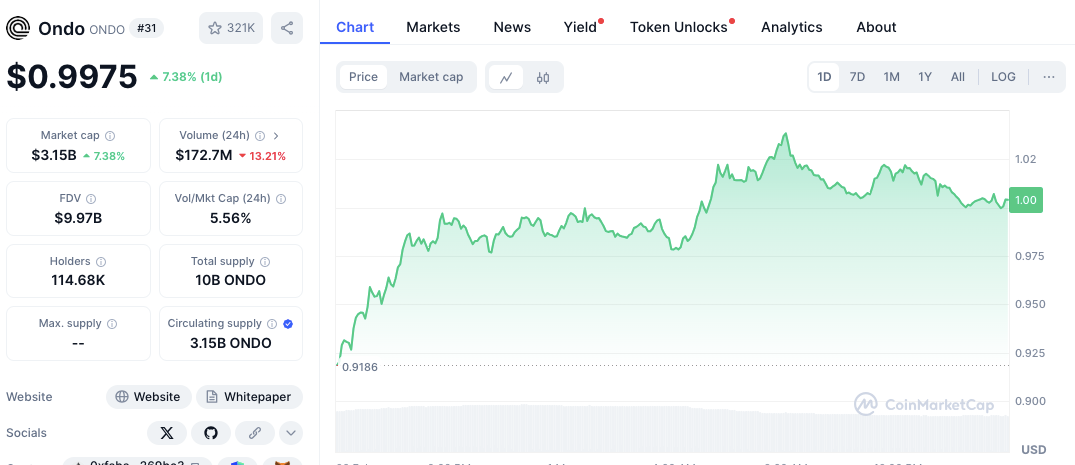This screenshot has height=465, width=1075.
Task: Click the 7.38% (1d) change label
Action: coord(186,77)
